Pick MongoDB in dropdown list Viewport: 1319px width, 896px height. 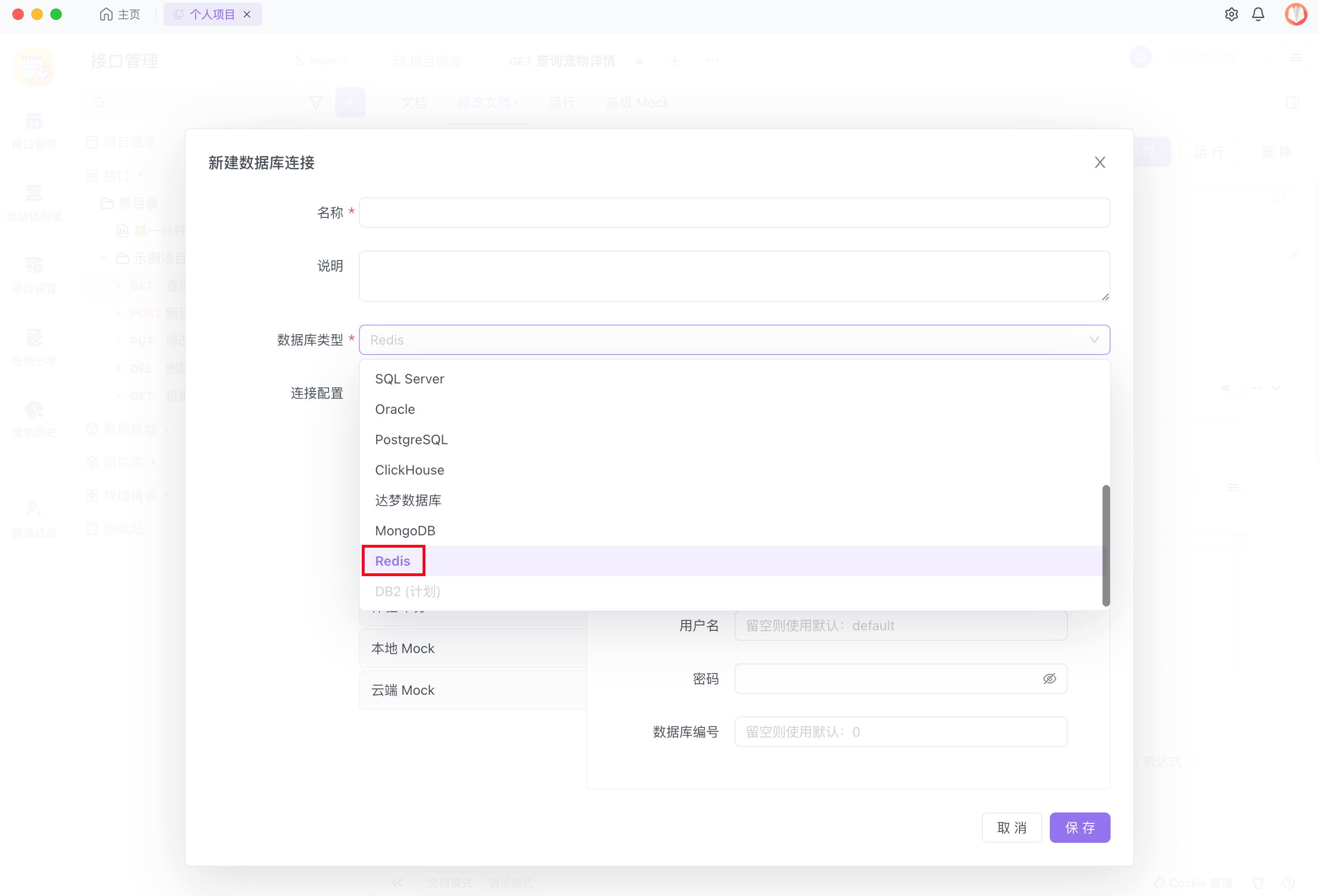(x=405, y=531)
